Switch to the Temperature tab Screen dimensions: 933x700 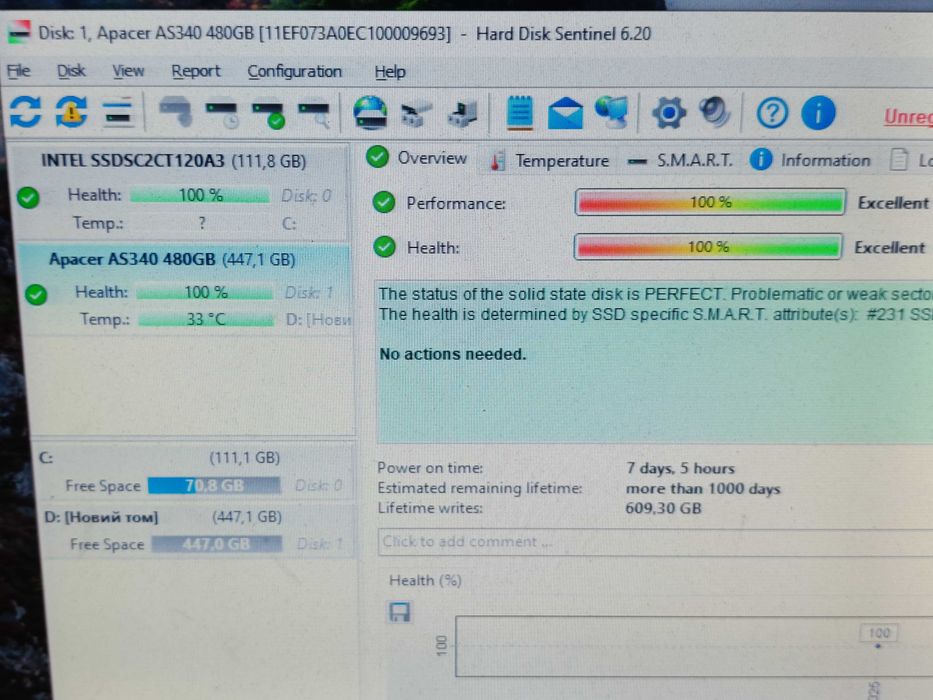(549, 161)
